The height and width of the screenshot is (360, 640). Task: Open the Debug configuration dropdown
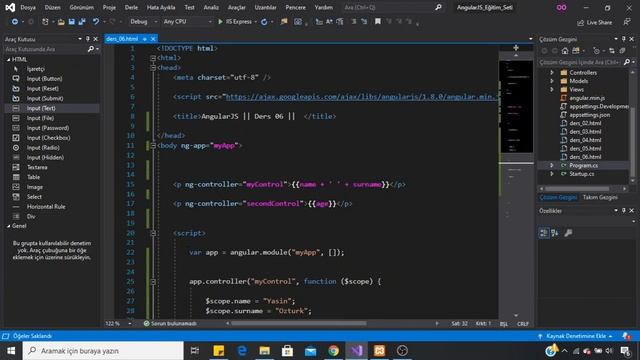[x=144, y=22]
